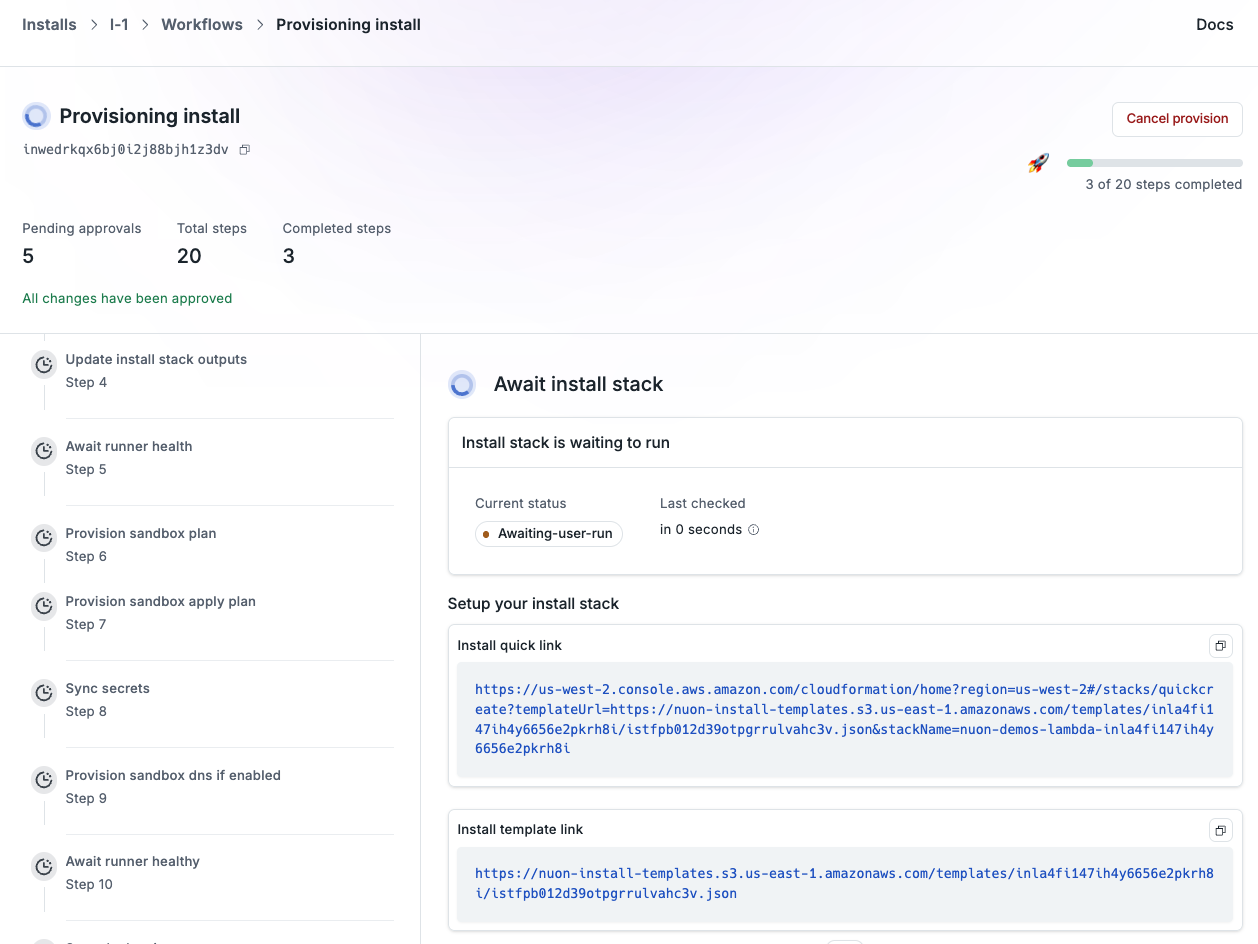Select the Sync secrets step 8

[x=108, y=700]
